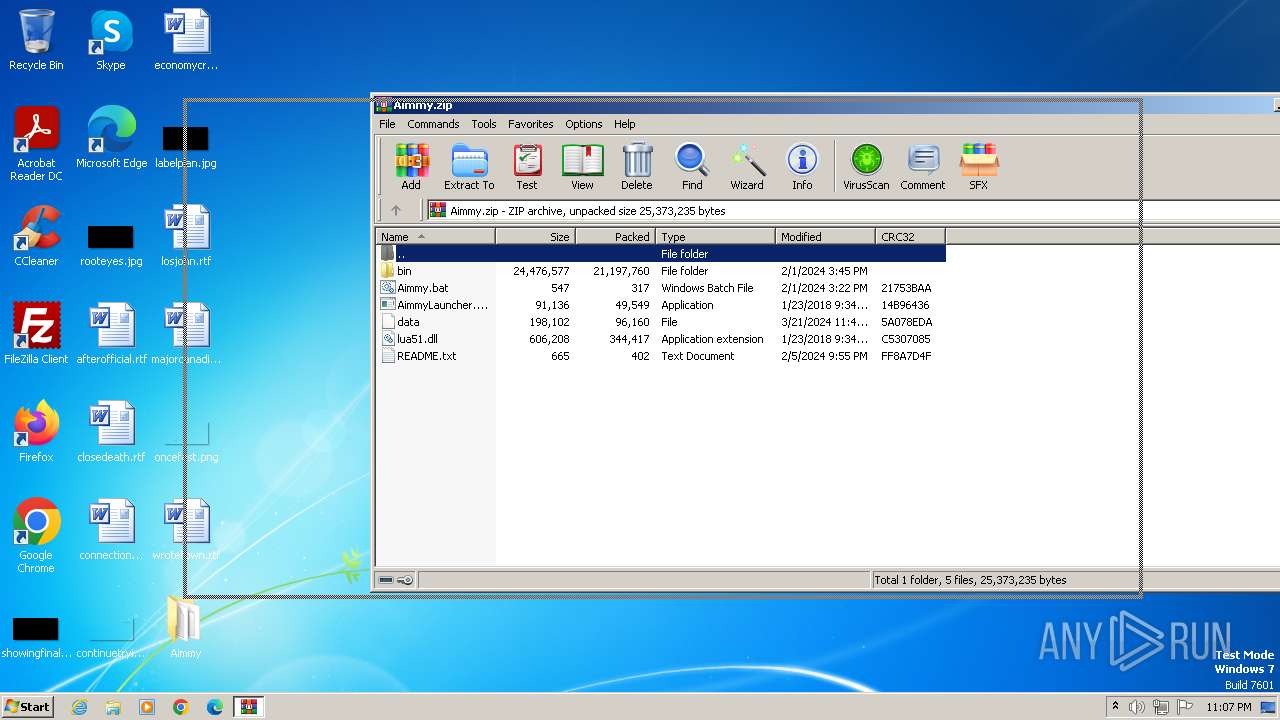Open File Explorer from taskbar
Viewport: 1280px width, 720px height.
coord(113,707)
